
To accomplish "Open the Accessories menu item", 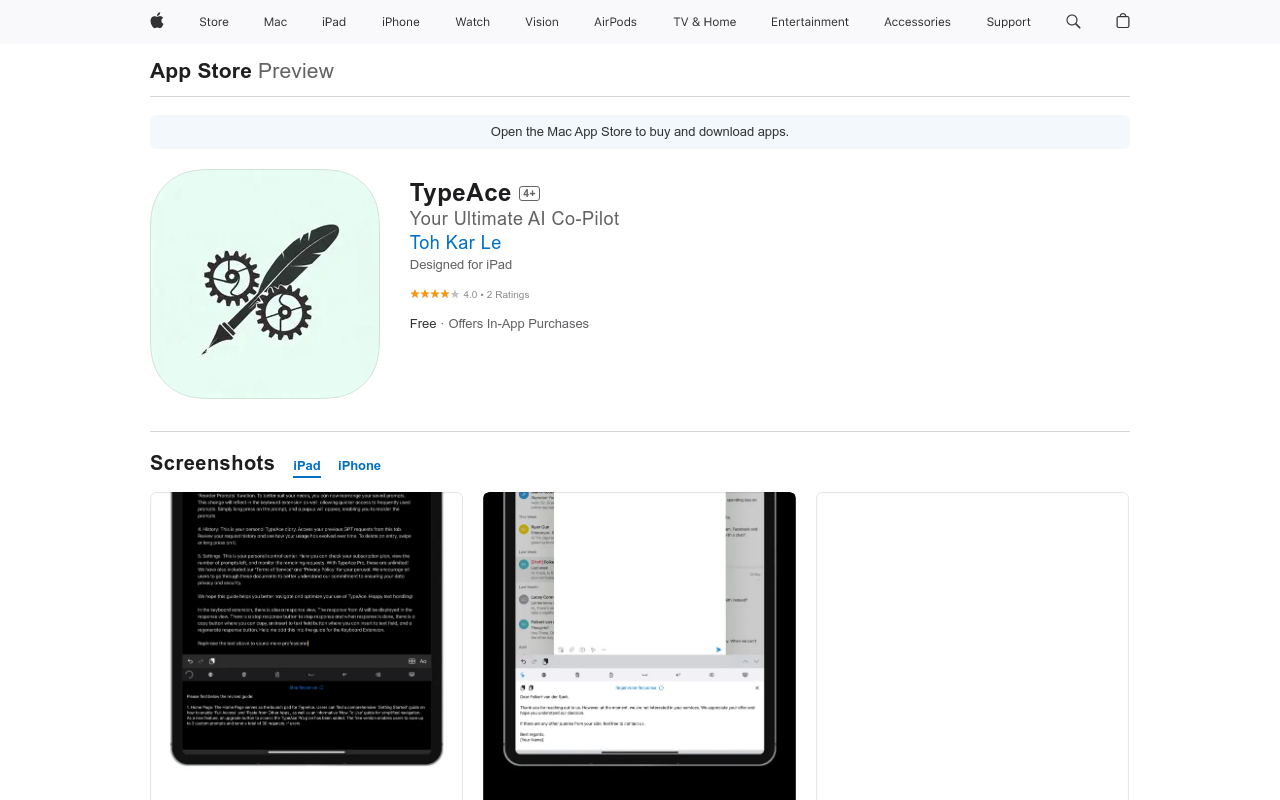I will point(917,22).
